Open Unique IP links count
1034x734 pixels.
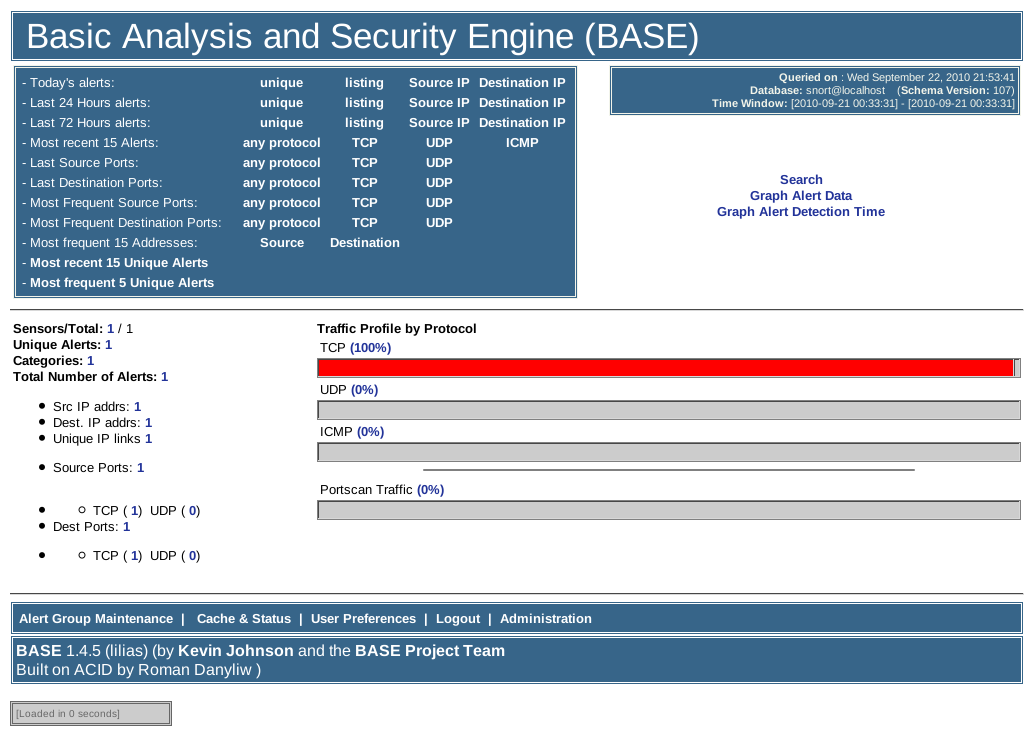[148, 439]
